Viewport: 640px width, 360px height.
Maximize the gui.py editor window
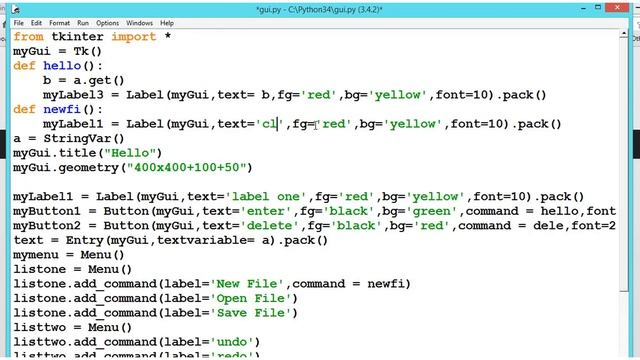598,8
